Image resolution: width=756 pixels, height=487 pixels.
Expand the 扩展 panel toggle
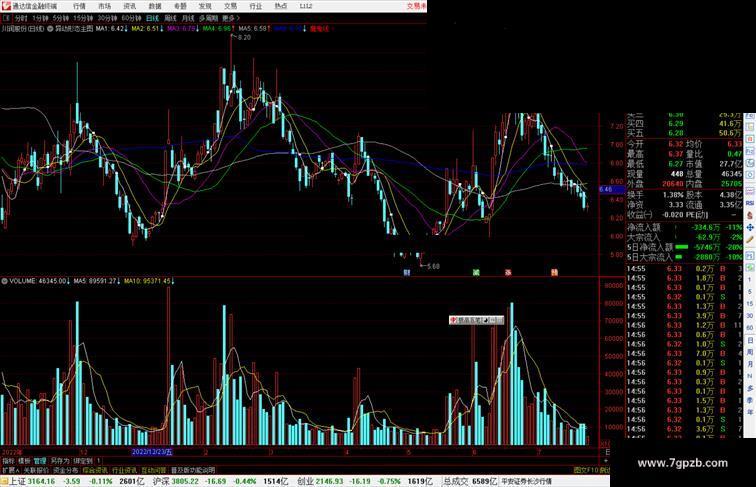10,470
